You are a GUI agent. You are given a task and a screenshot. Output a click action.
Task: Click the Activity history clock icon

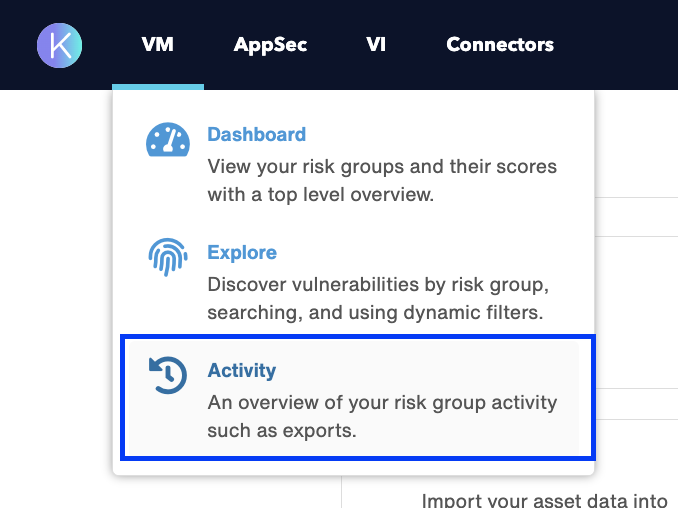(x=168, y=375)
